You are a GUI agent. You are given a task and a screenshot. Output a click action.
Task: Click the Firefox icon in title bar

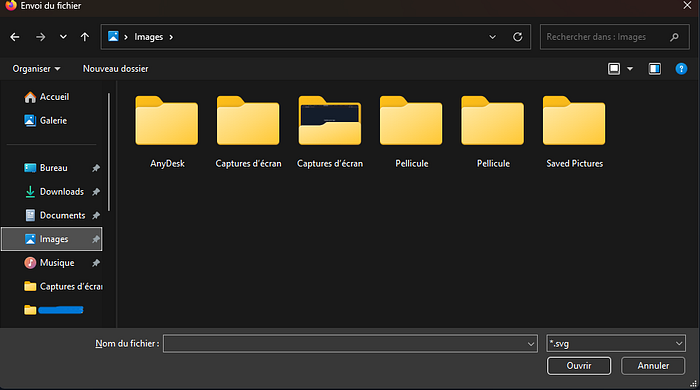click(x=11, y=5)
